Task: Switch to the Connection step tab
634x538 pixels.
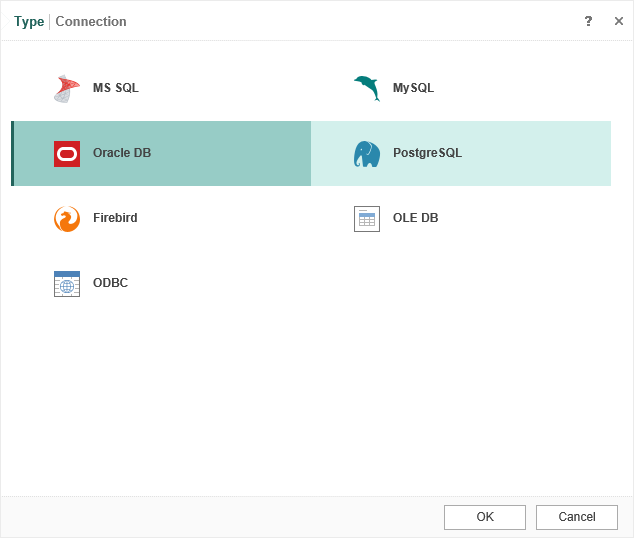Action: pos(91,21)
